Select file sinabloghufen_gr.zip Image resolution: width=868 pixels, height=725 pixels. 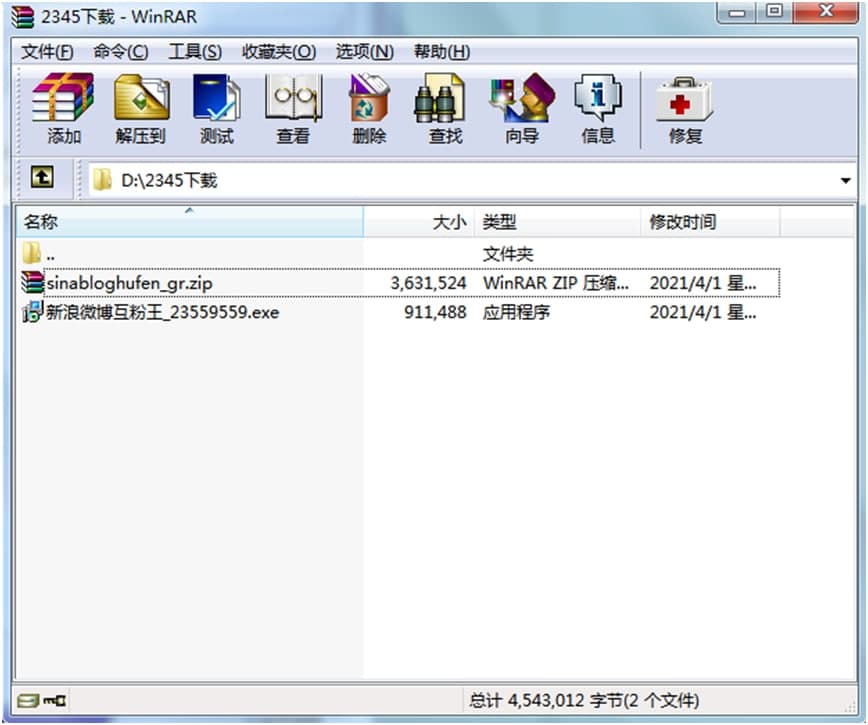click(129, 283)
